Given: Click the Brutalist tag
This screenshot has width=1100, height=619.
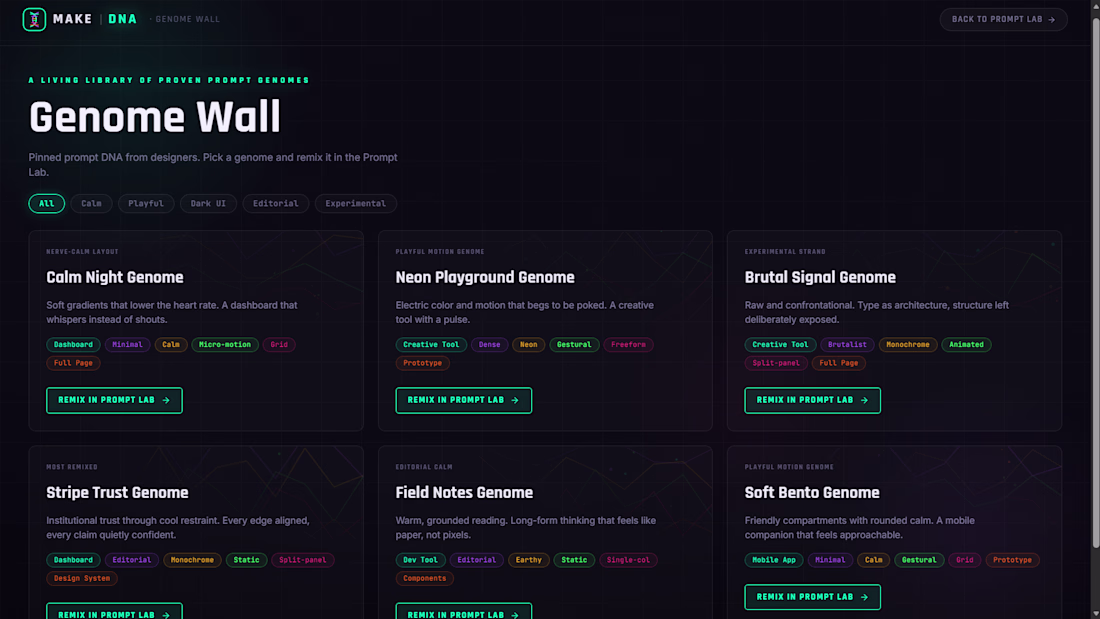Looking at the screenshot, I should click(847, 345).
